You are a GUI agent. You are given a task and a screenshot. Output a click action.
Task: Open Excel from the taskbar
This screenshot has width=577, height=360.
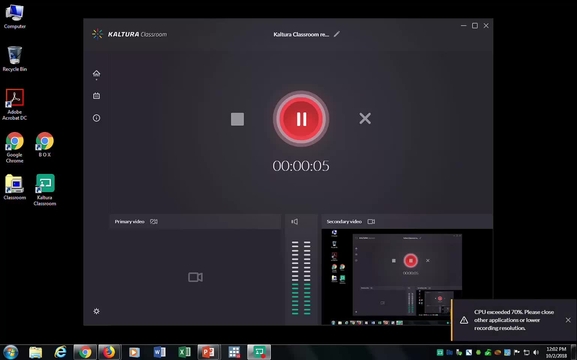[184, 352]
